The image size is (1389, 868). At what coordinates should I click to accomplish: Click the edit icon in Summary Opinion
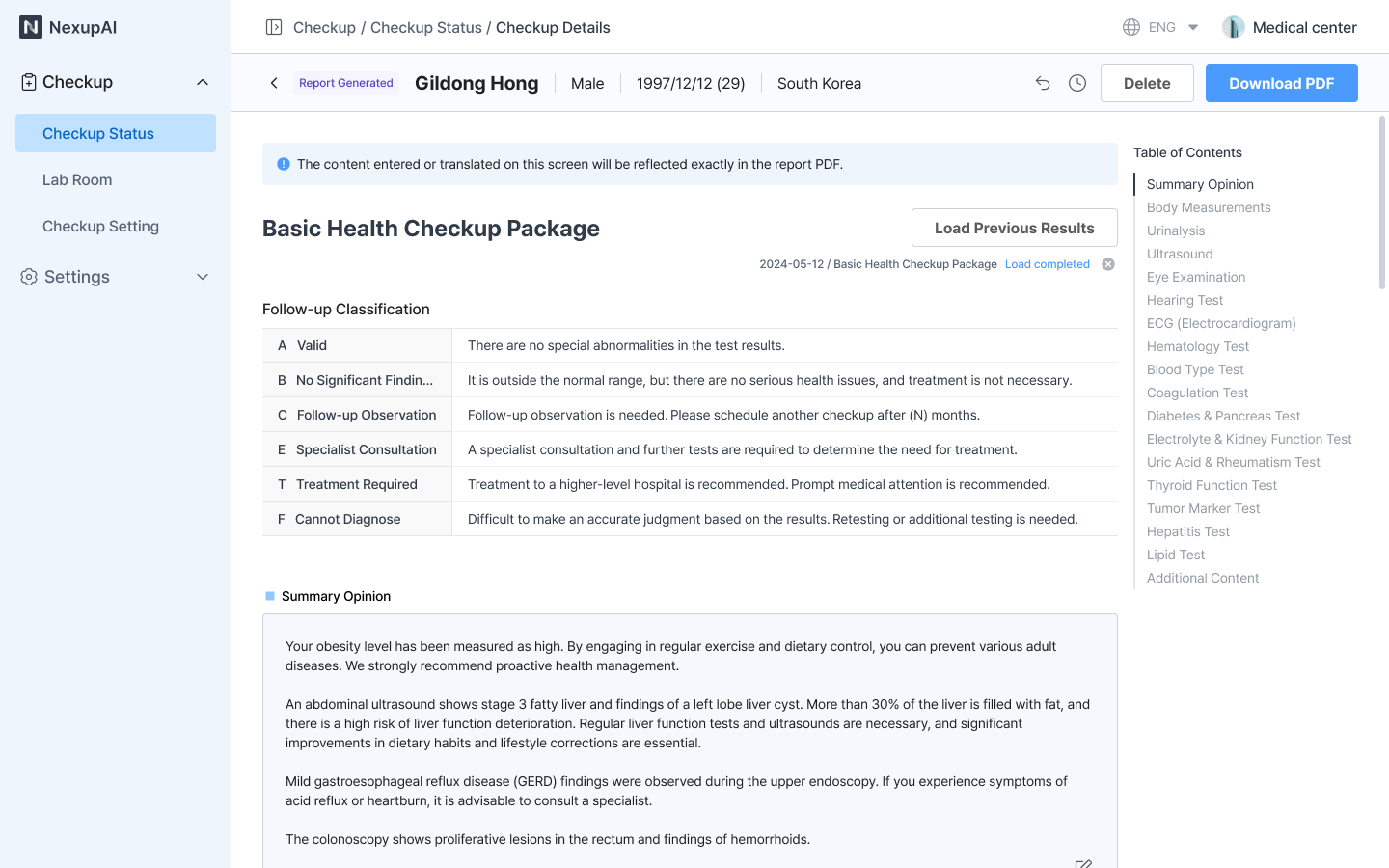(x=1083, y=863)
